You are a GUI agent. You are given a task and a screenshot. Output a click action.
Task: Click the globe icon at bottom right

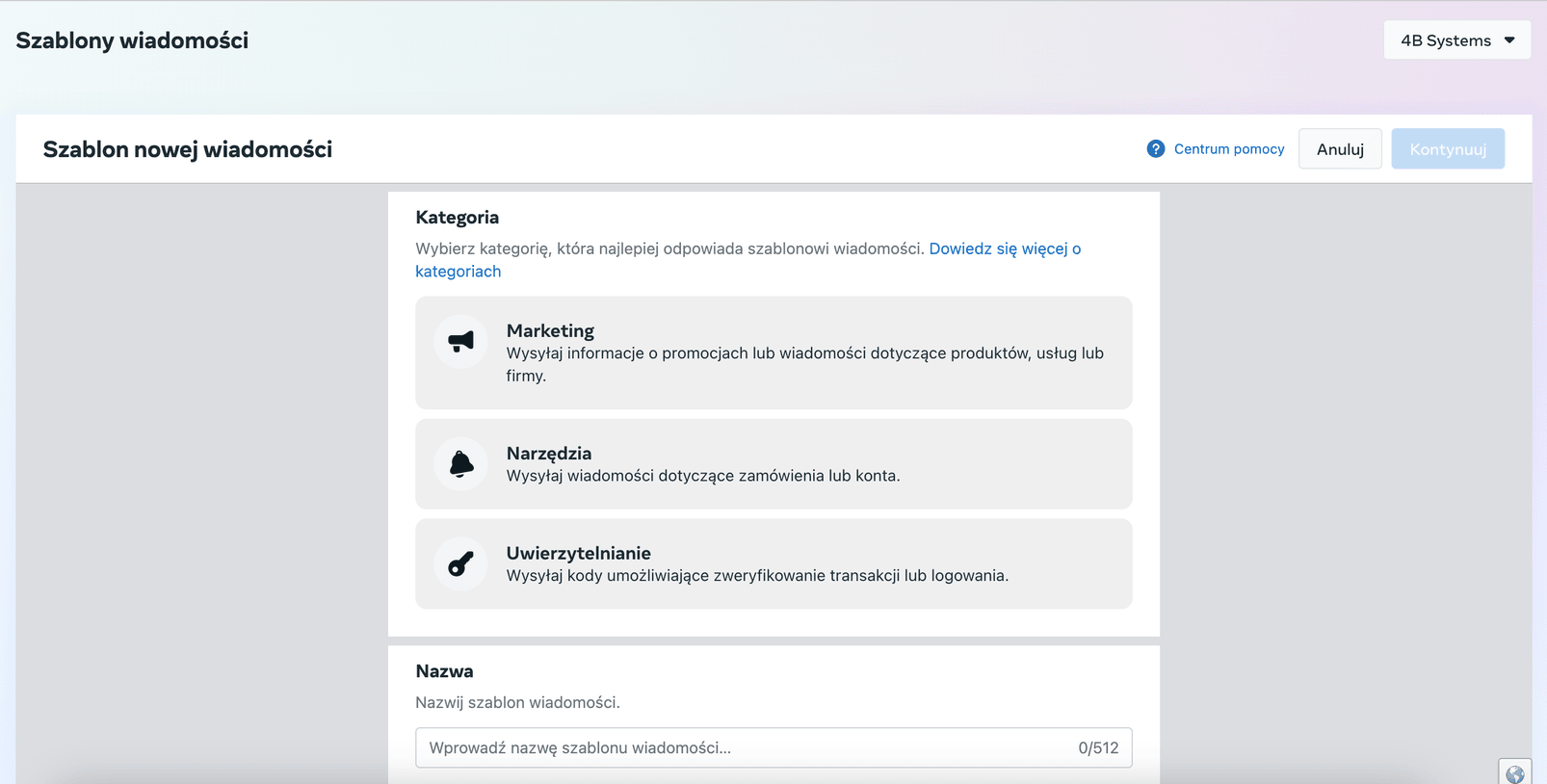coord(1515,773)
